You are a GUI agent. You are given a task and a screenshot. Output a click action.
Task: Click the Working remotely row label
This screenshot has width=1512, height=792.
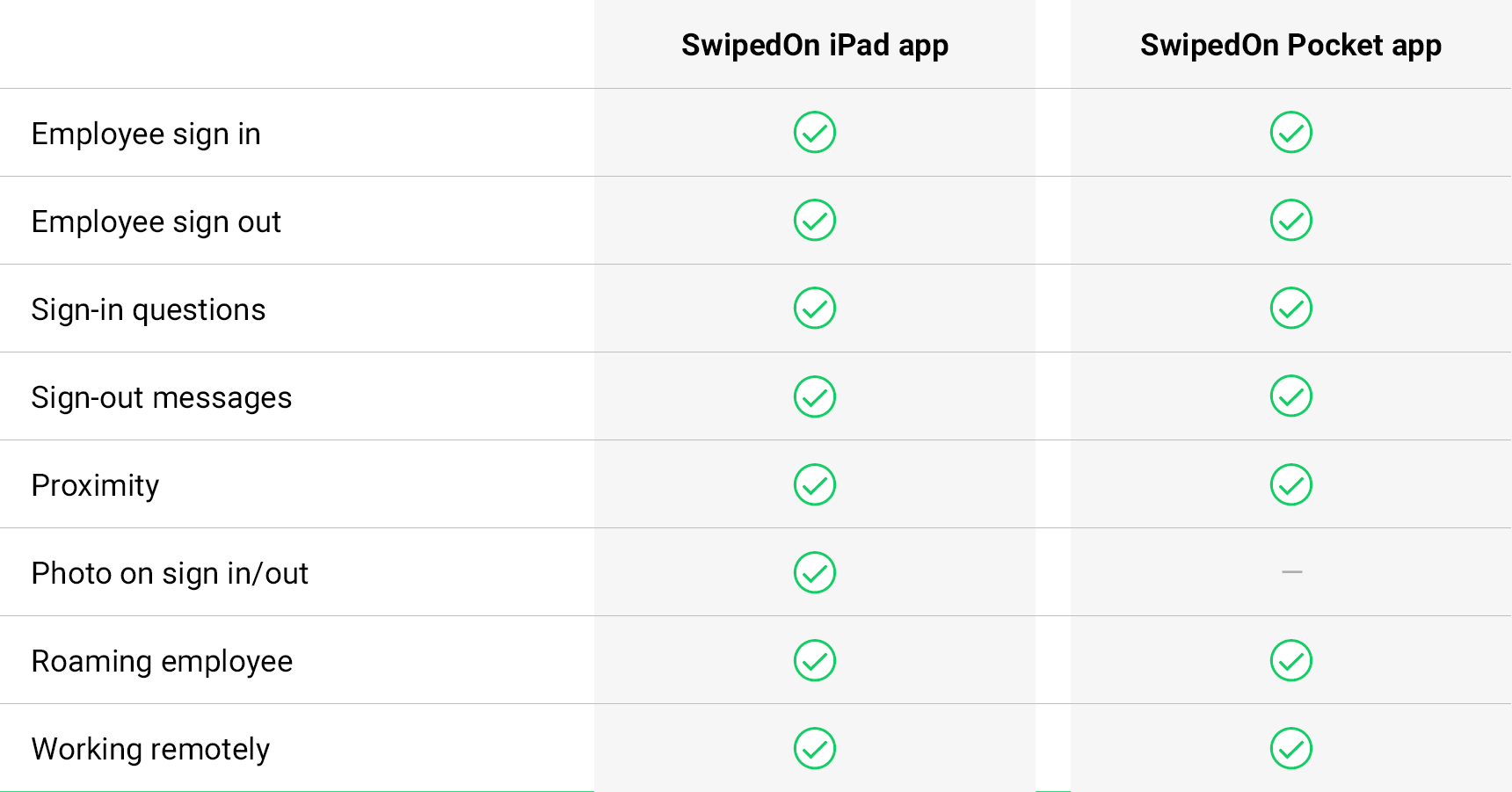click(x=150, y=750)
